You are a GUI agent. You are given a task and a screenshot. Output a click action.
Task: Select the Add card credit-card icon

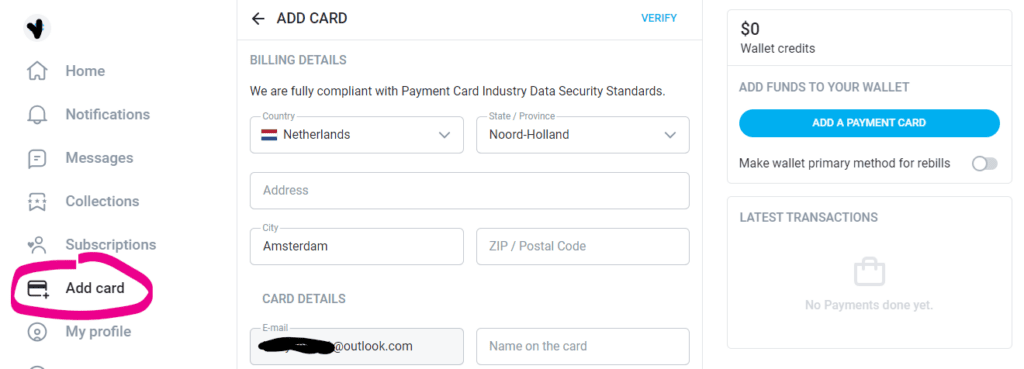point(39,288)
